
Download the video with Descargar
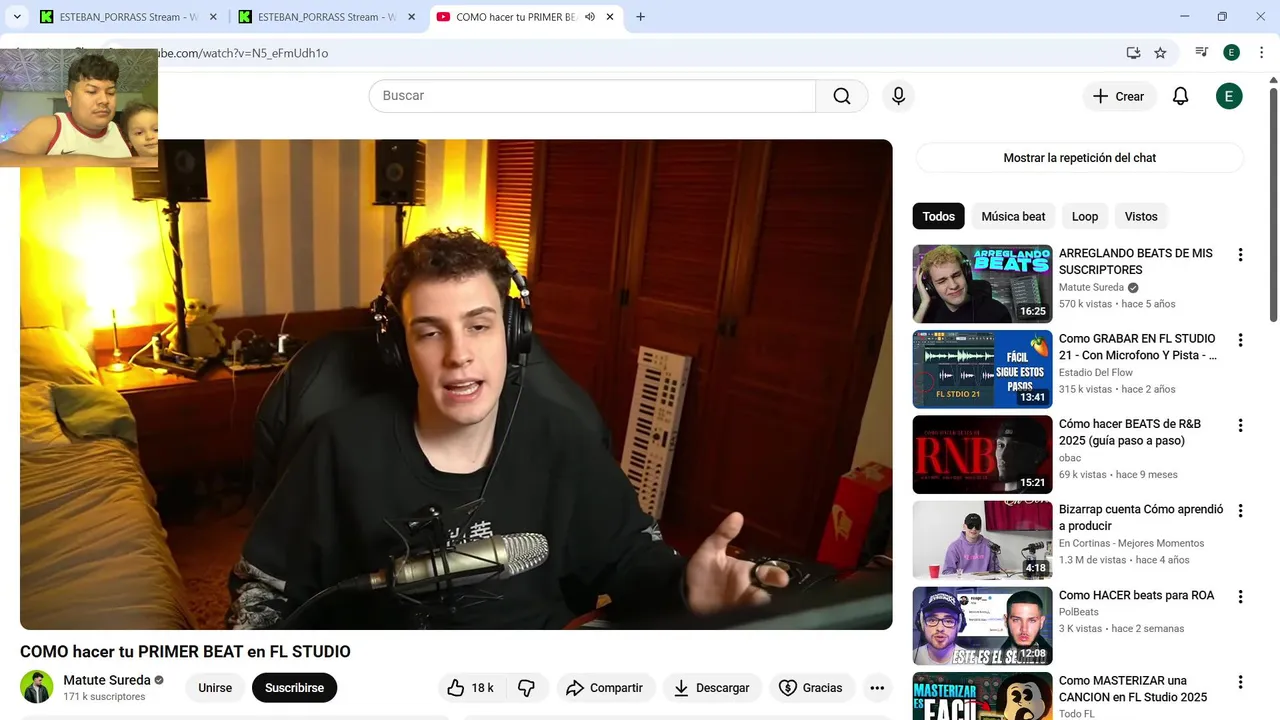[712, 688]
